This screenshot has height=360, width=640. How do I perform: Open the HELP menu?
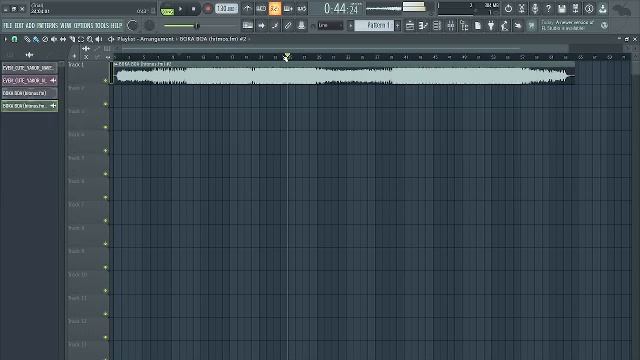(x=116, y=25)
